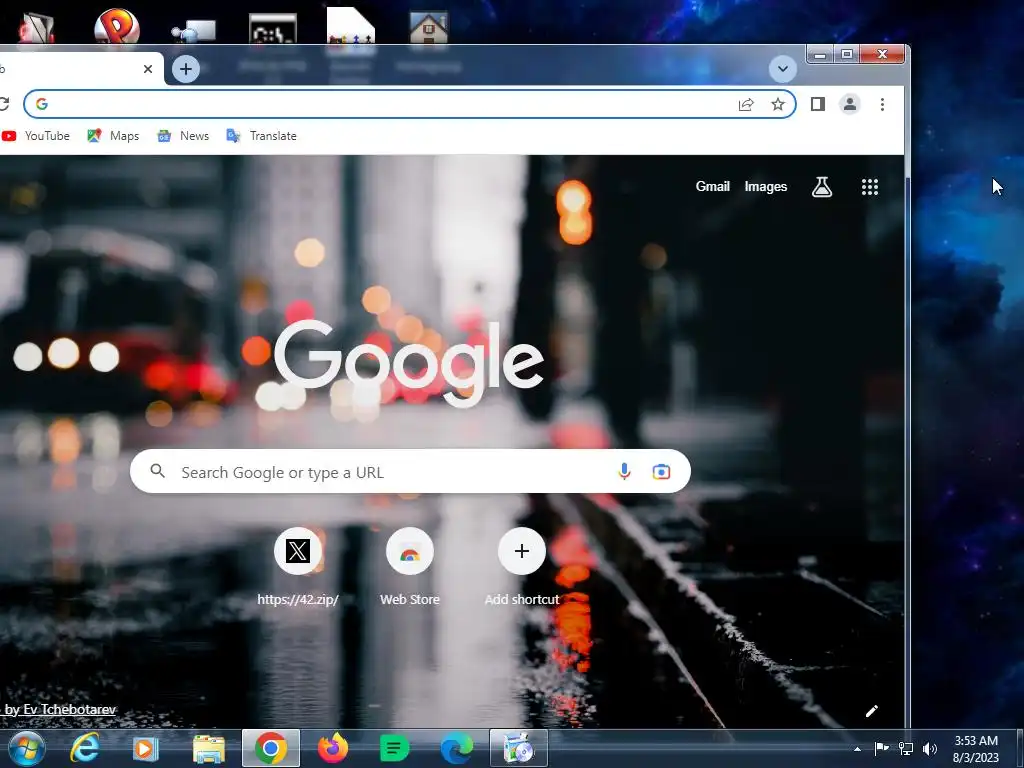Launch Microsoft Edge from taskbar
The width and height of the screenshot is (1024, 768).
tap(456, 748)
